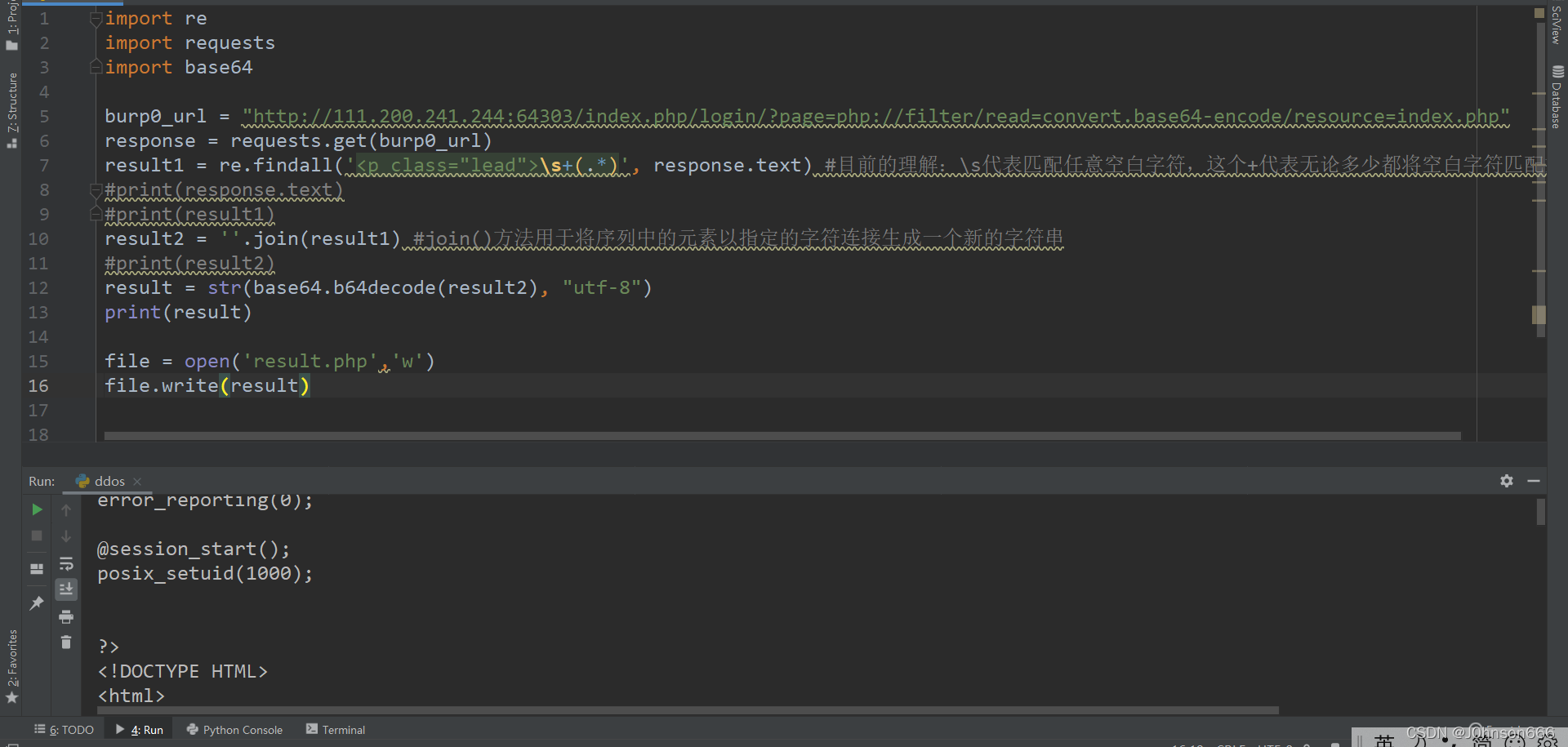
Task: Click 'print(result)' on line 13
Action: [x=178, y=313]
